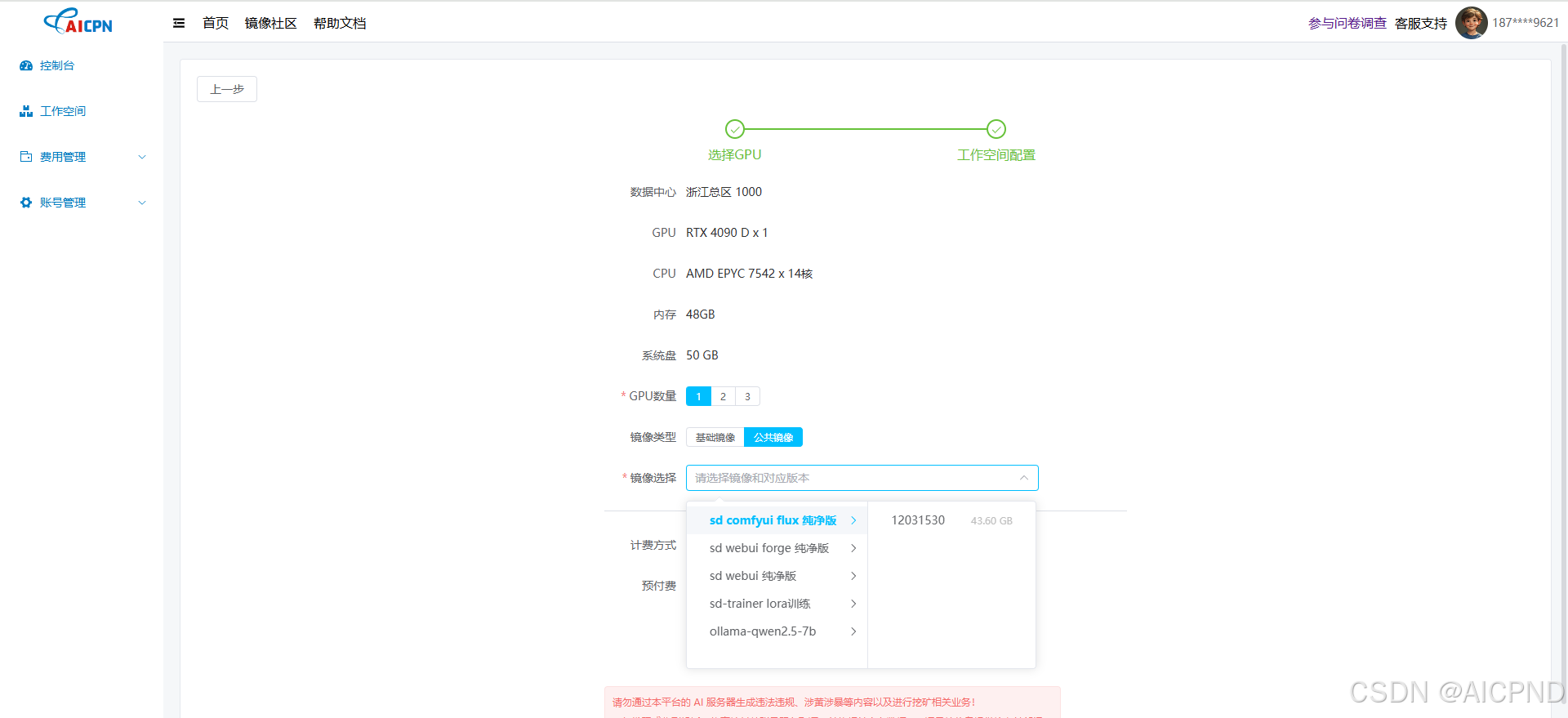Viewport: 1568px width, 718px height.
Task: Click the 工作空间 workspace icon
Action: 26,111
